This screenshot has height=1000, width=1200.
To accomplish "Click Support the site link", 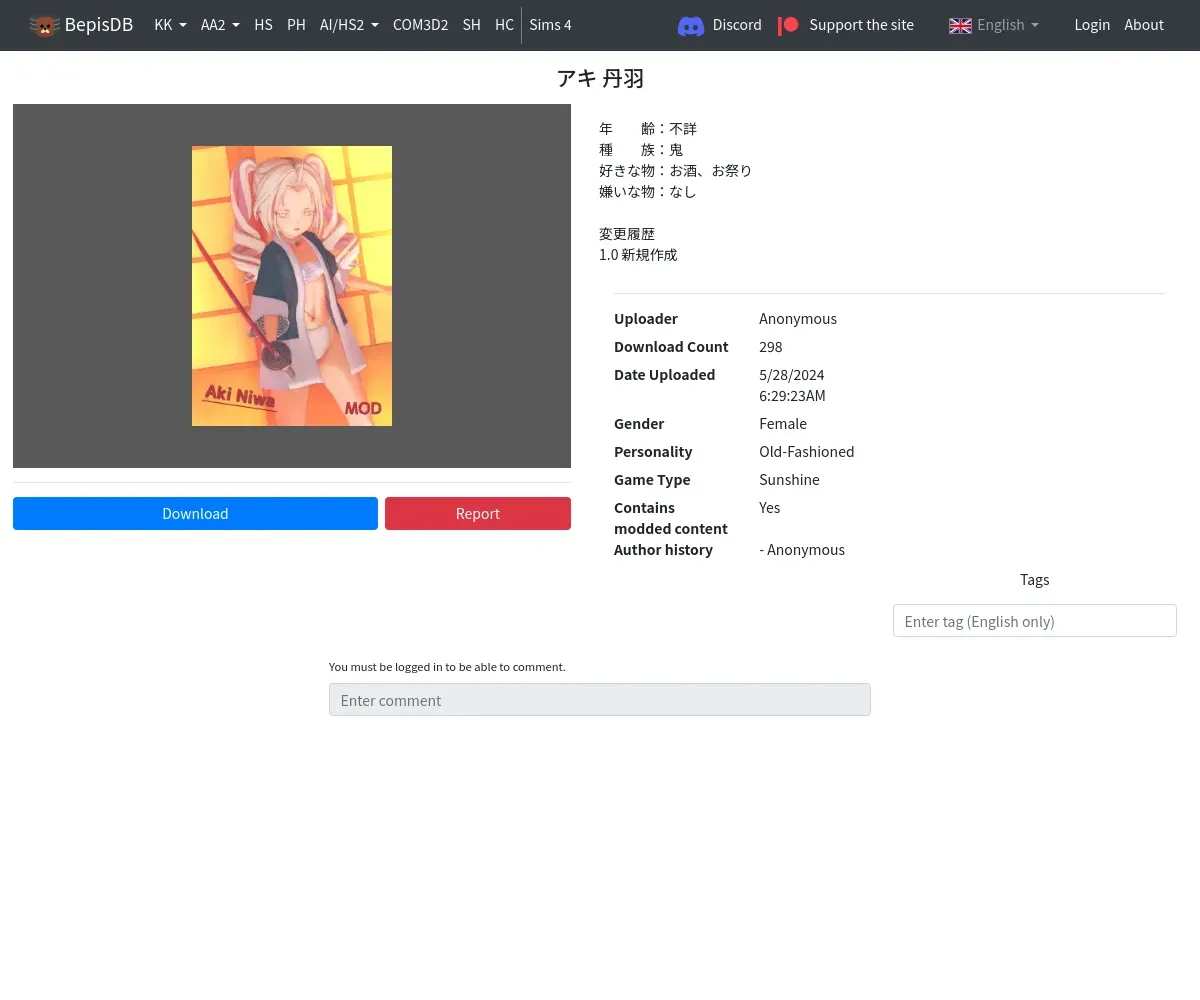I will click(x=846, y=25).
